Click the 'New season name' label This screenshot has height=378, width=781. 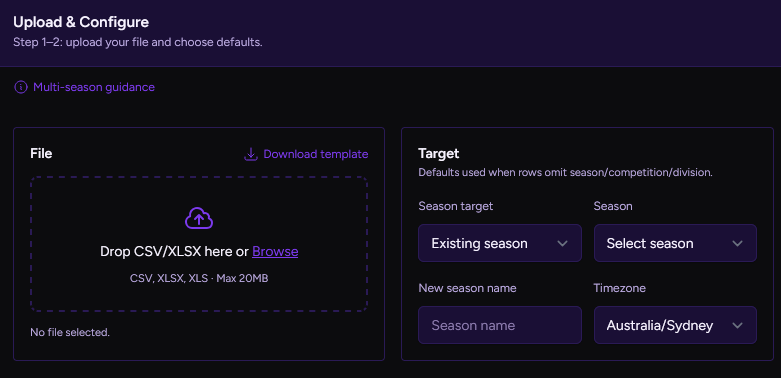(467, 288)
